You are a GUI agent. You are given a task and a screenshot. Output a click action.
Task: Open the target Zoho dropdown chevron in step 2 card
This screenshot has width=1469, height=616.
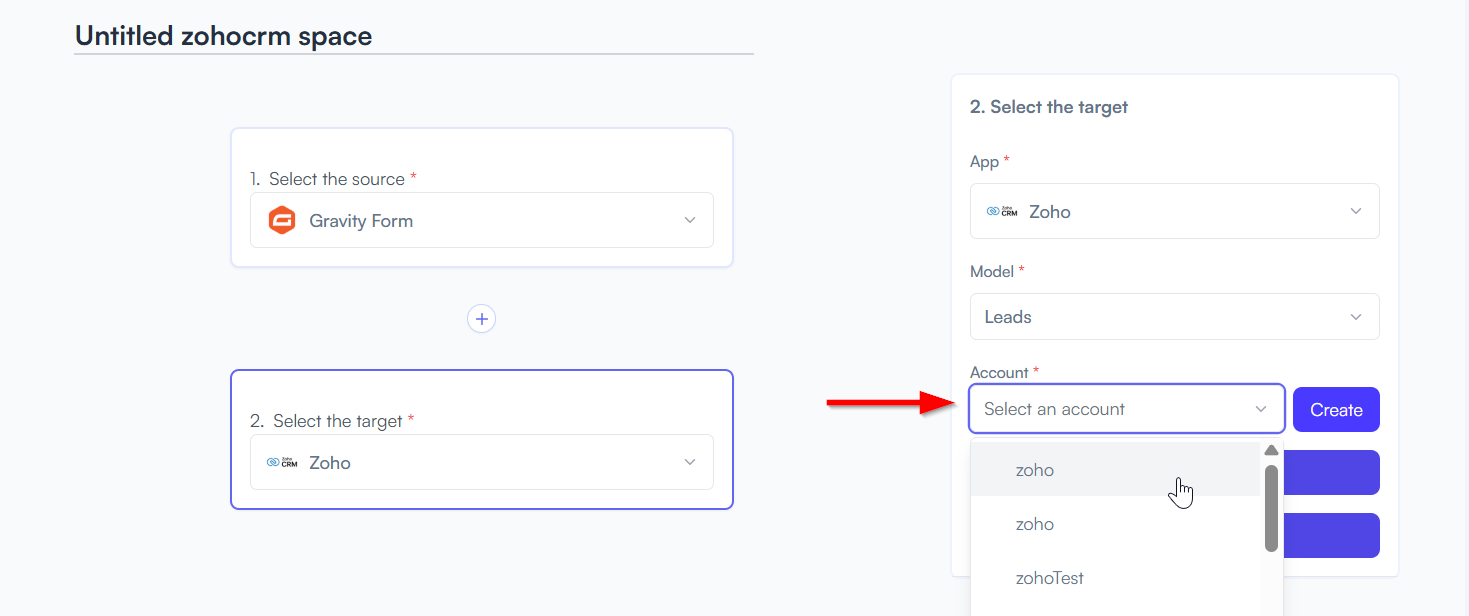pyautogui.click(x=690, y=462)
